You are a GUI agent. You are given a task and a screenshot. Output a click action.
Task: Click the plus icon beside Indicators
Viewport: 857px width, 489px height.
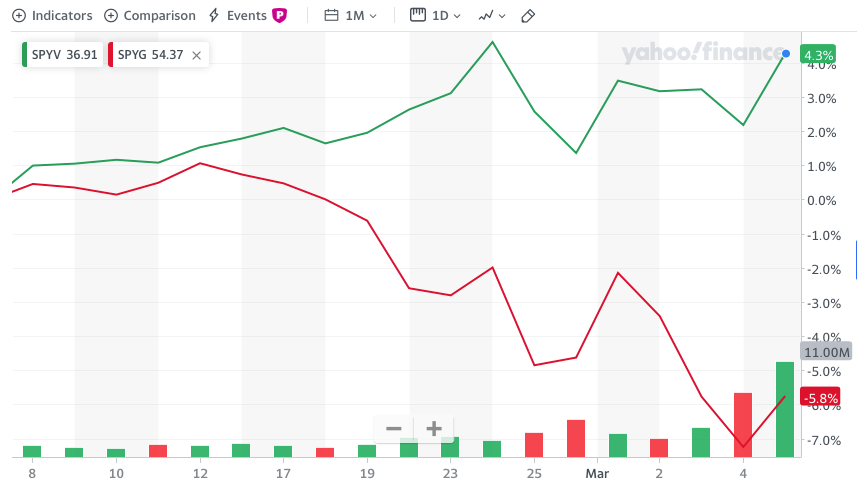pyautogui.click(x=19, y=16)
